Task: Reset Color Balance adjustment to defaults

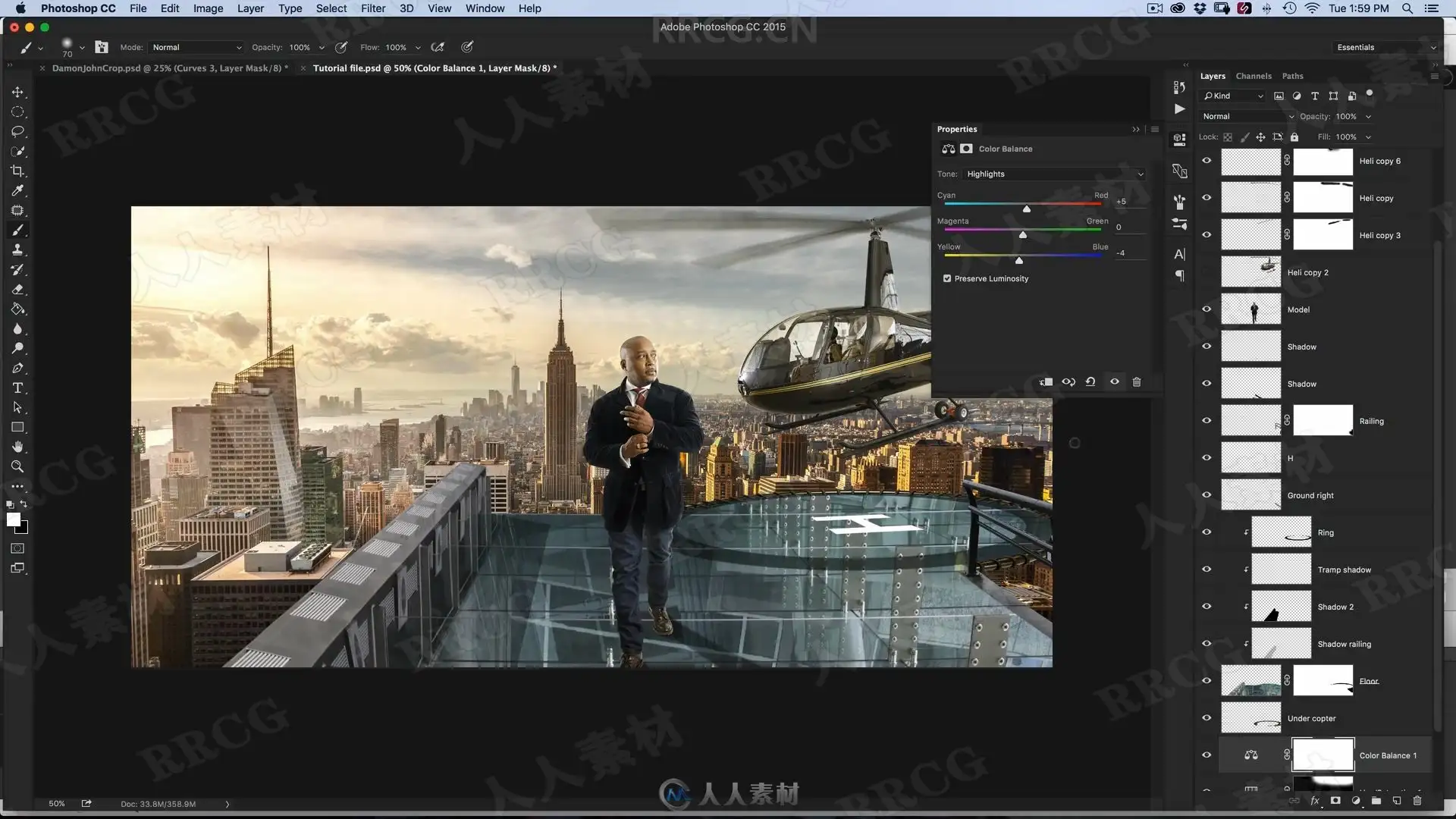Action: [x=1090, y=382]
